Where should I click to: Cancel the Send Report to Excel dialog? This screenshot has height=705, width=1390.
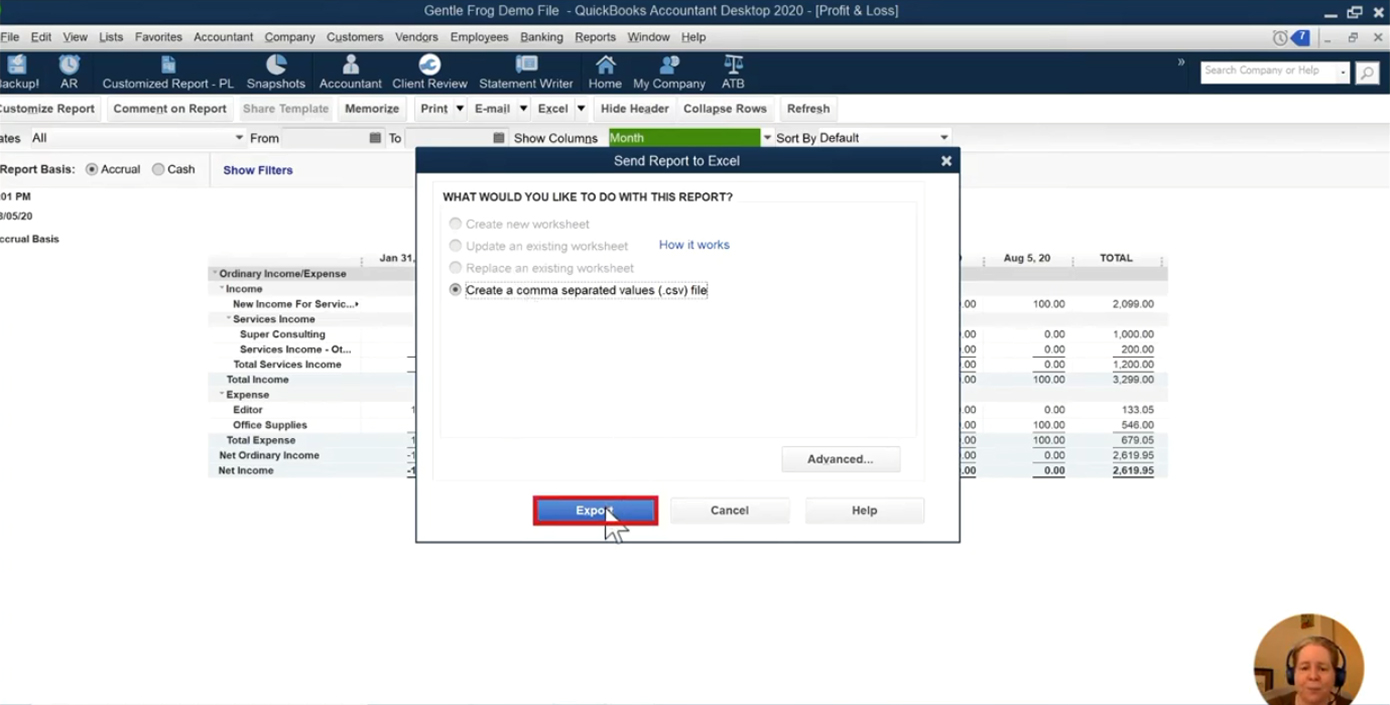coord(730,510)
